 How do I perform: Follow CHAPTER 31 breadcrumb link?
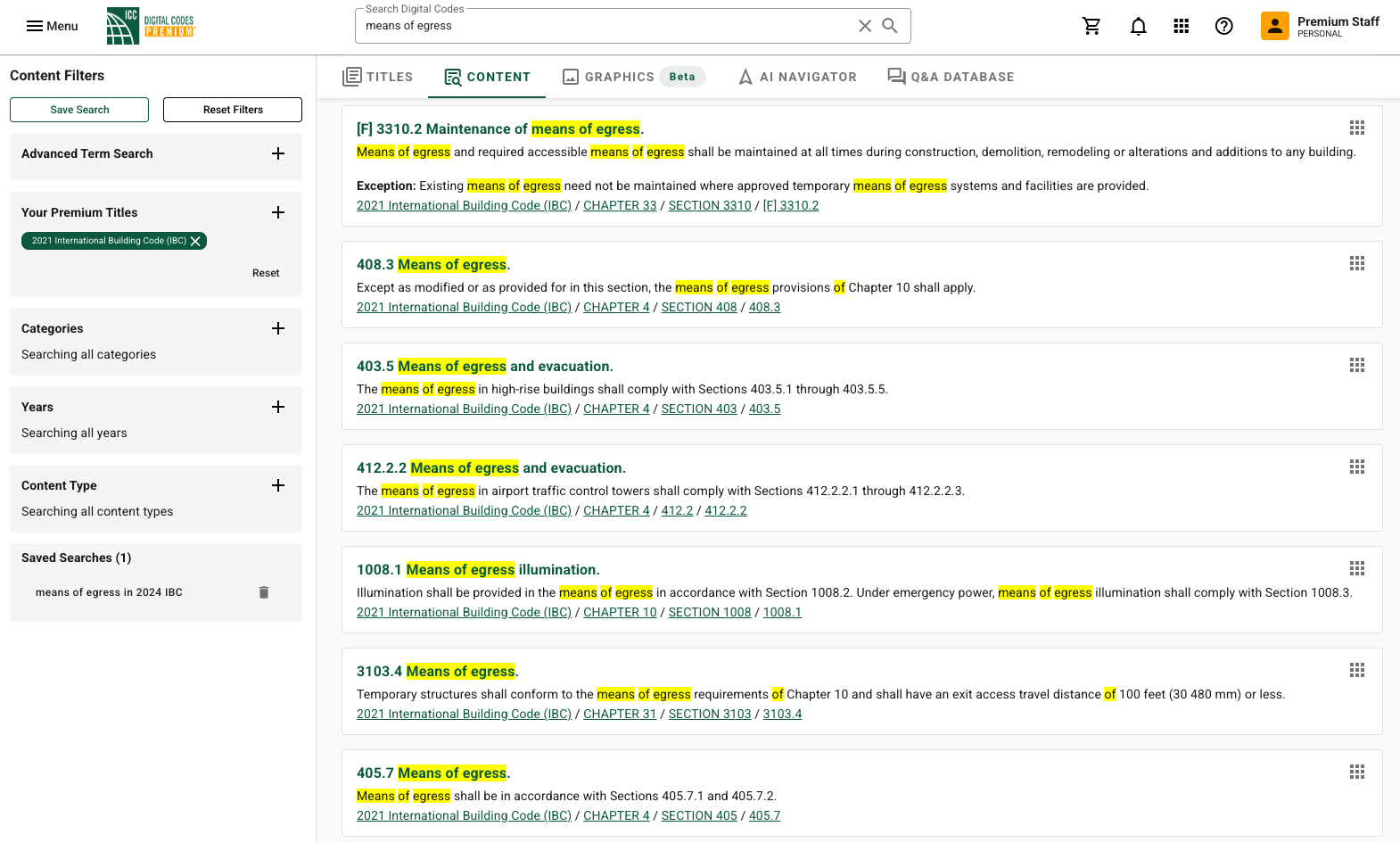coord(620,714)
